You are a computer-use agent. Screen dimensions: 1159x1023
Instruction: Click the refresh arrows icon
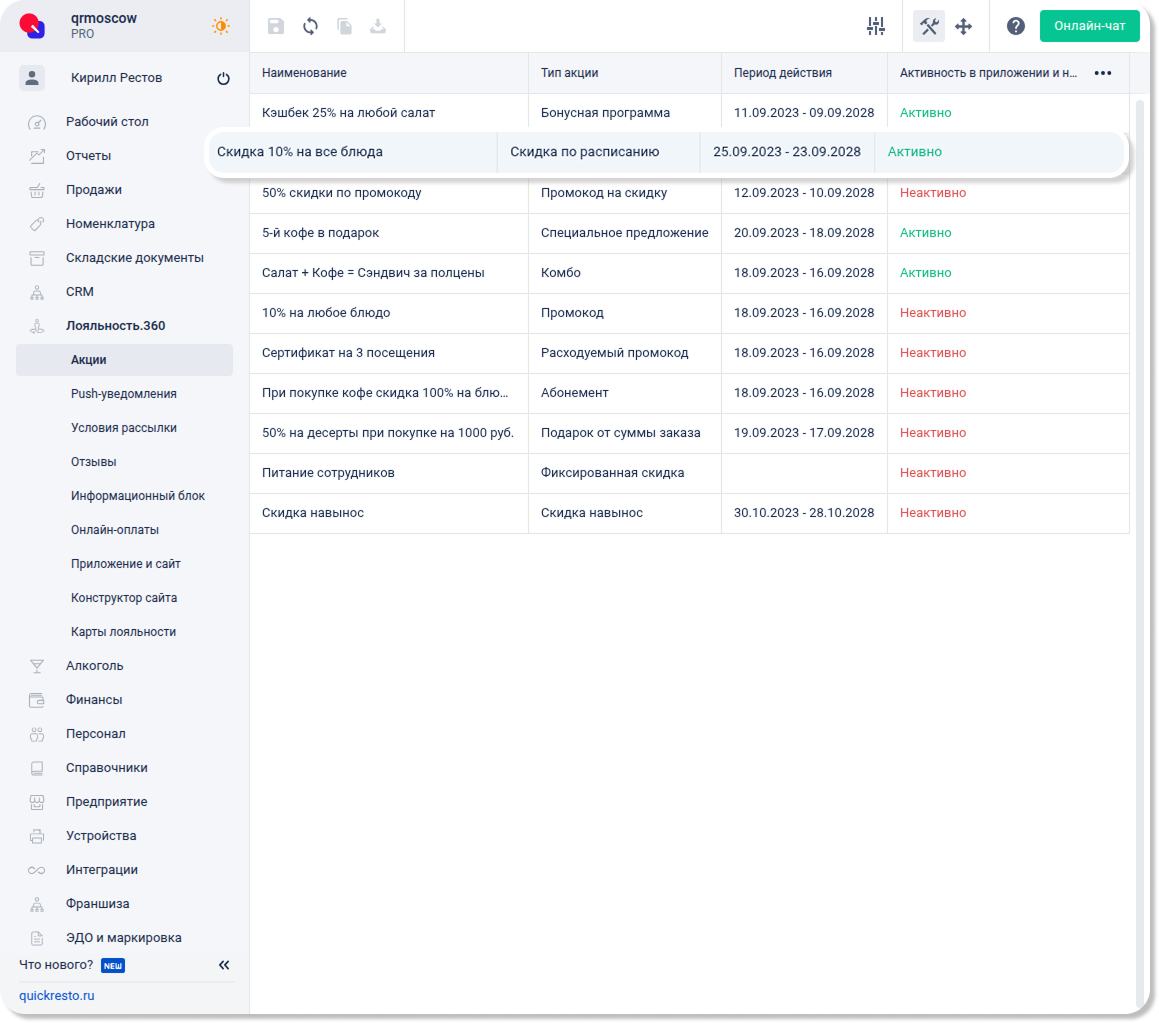[310, 27]
